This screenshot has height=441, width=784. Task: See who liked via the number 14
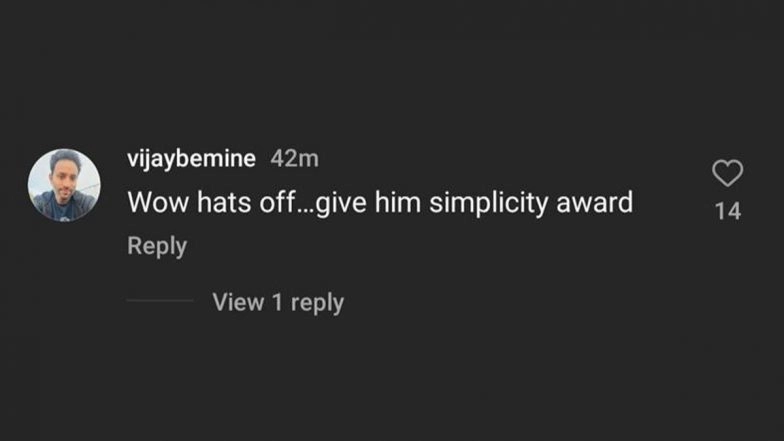(x=728, y=211)
